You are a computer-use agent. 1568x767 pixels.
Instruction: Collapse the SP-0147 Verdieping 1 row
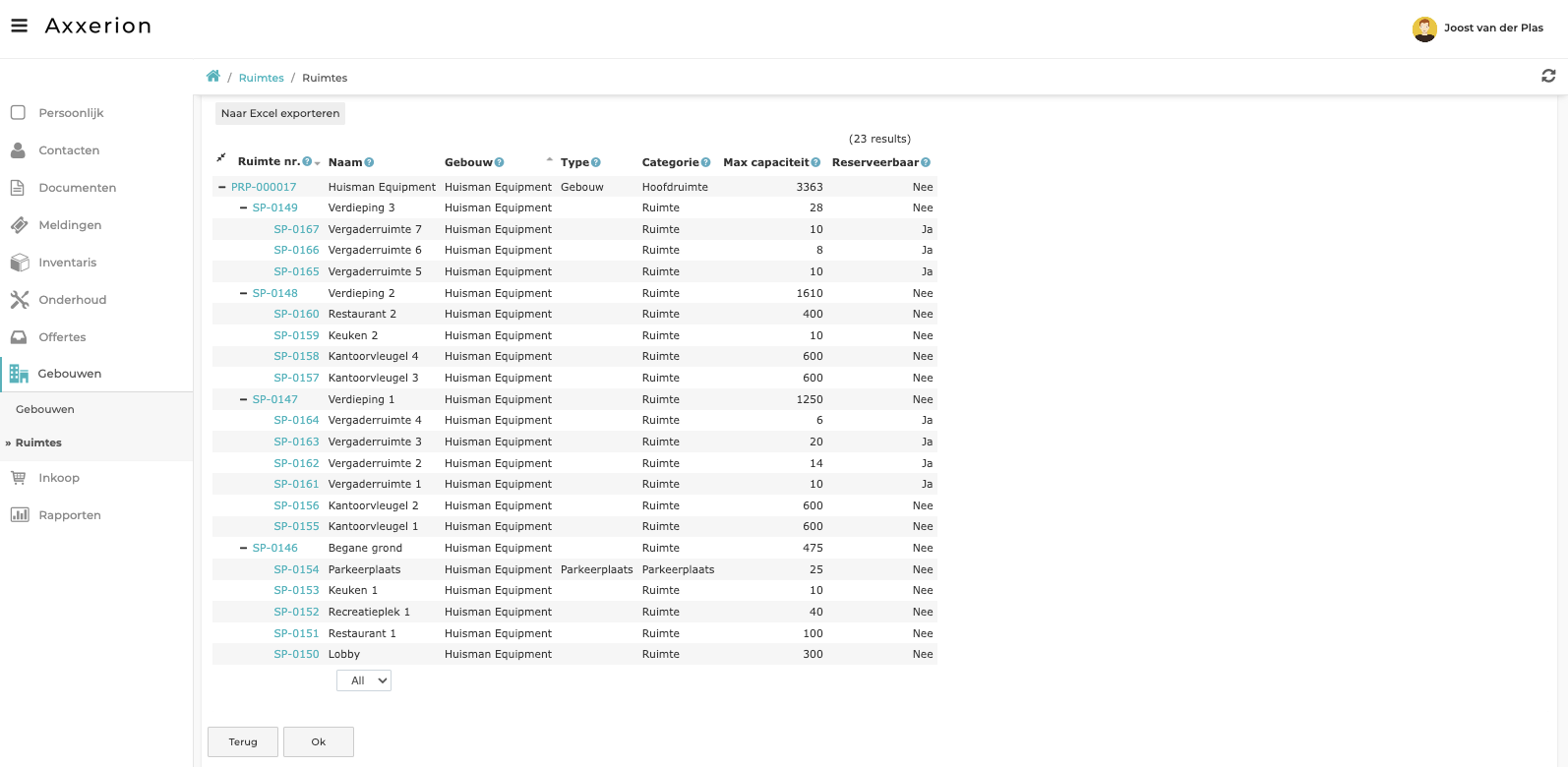[244, 399]
